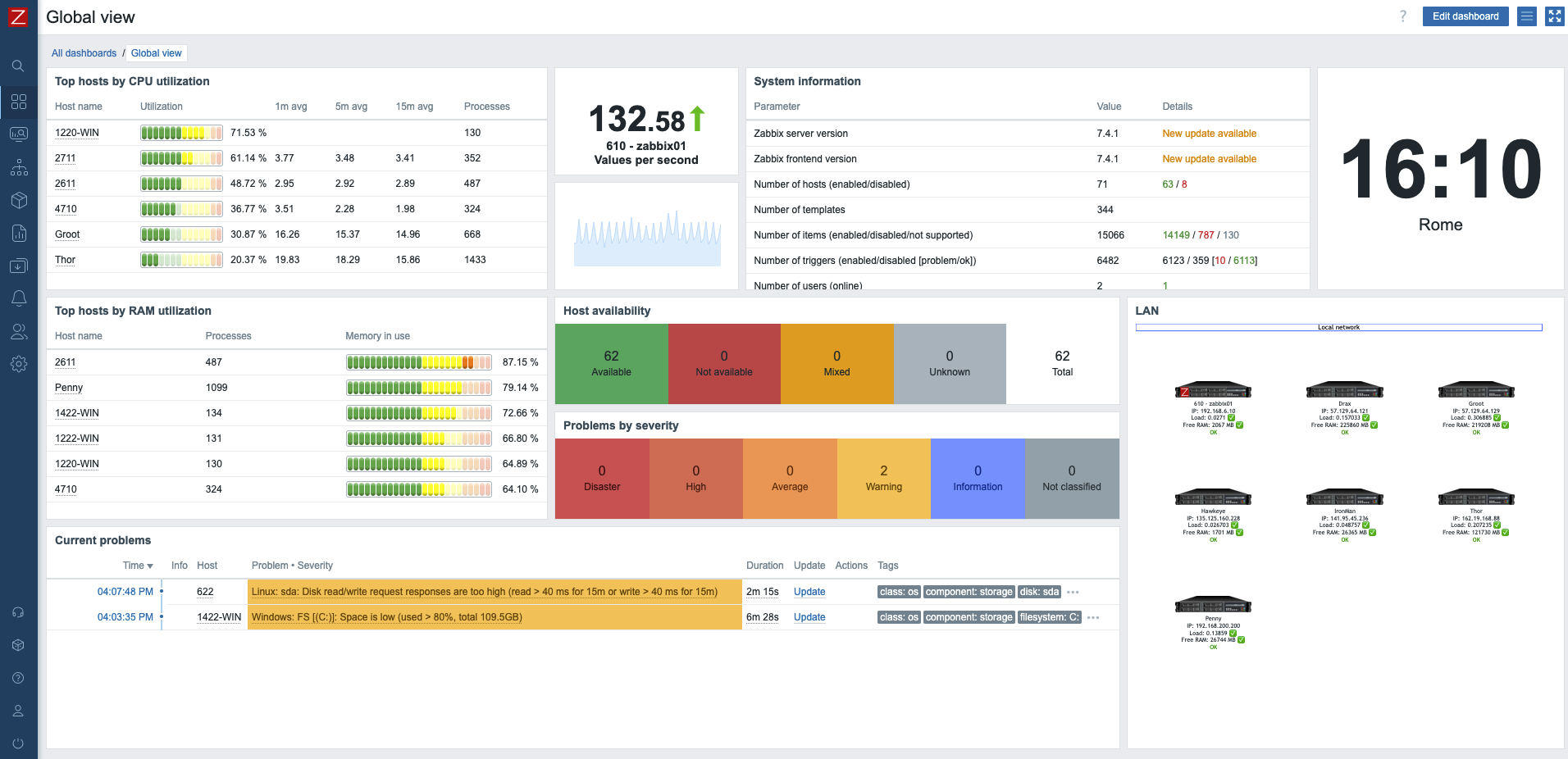This screenshot has width=1568, height=759.
Task: Switch dashboard to kiosk fullscreen mode
Action: click(1554, 16)
